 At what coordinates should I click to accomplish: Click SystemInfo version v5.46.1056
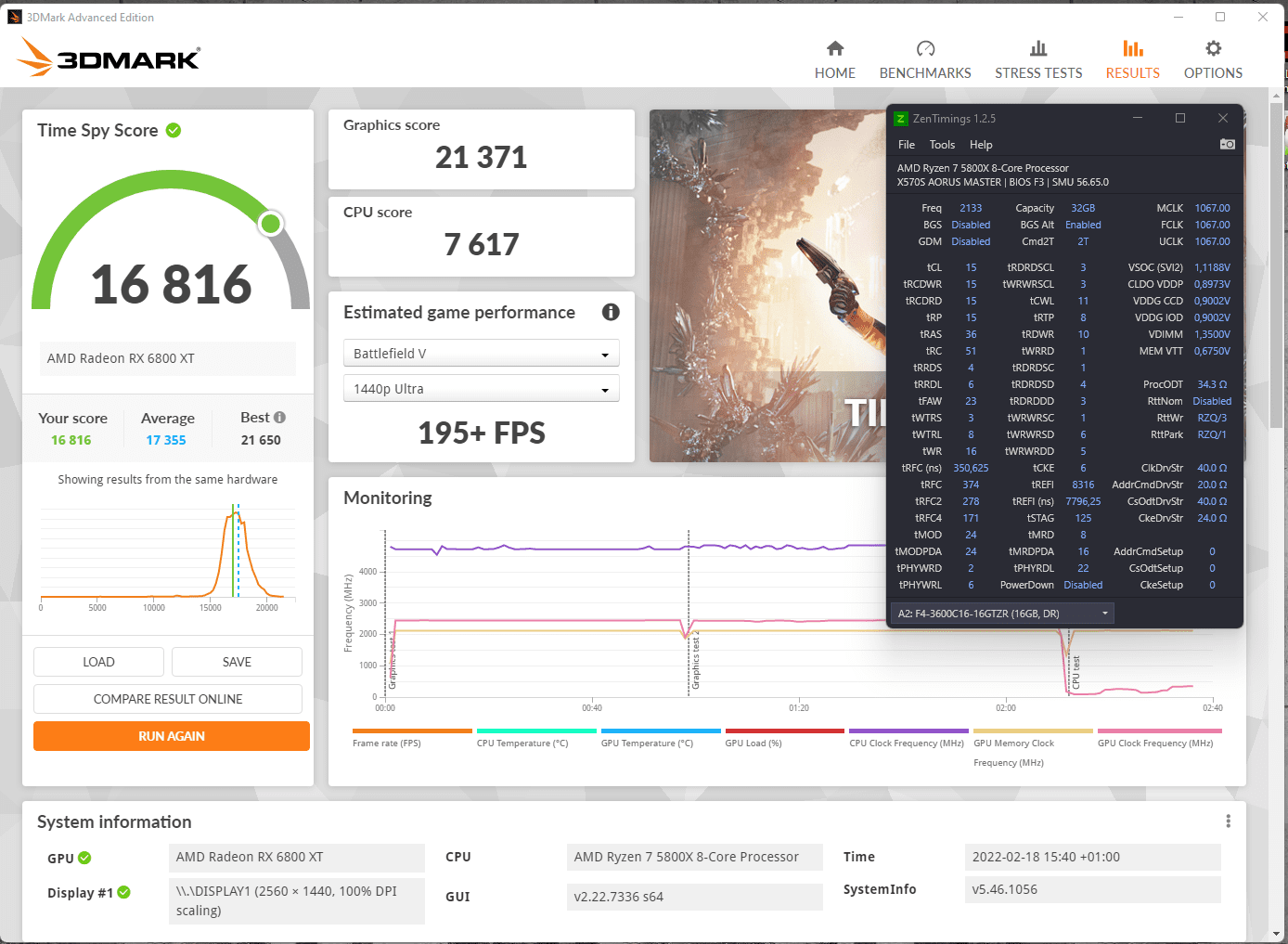(1093, 889)
